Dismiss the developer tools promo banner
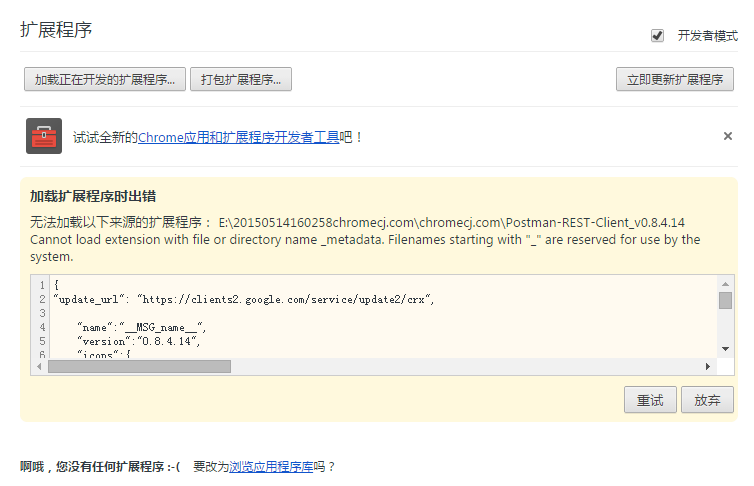The height and width of the screenshot is (486, 754). pyautogui.click(x=728, y=137)
